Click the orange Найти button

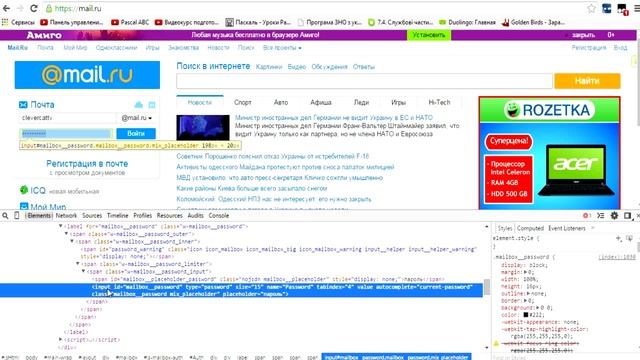click(x=587, y=81)
